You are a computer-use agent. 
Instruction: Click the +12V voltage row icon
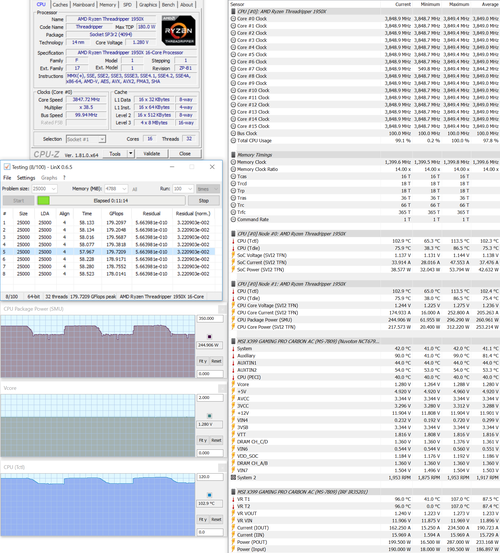coord(233,413)
